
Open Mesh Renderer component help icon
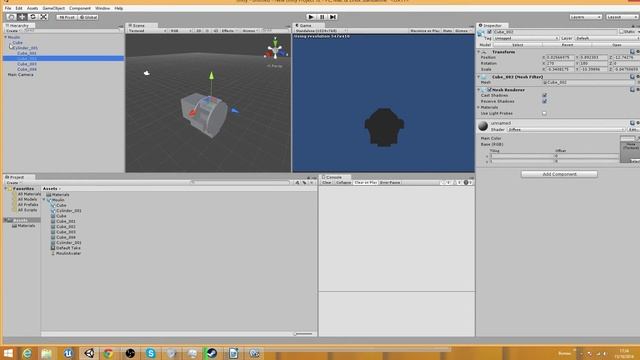click(632, 90)
